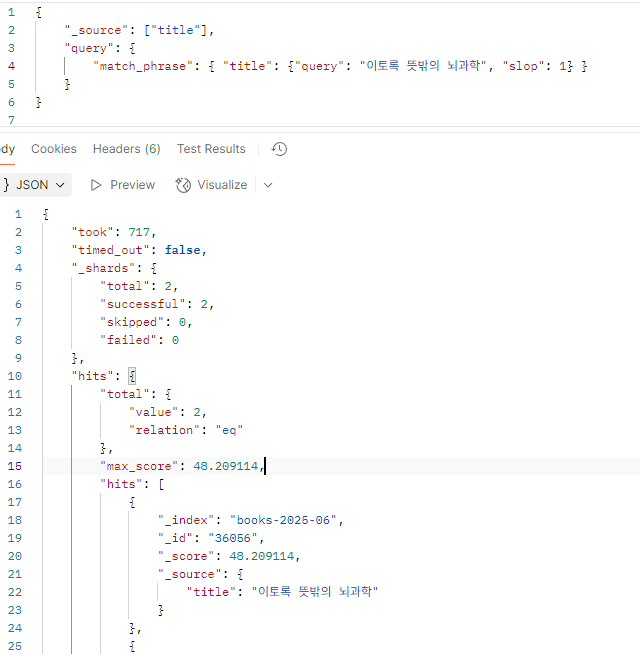Click the query string "이토록 뜻밖의 뇌과학" in request
640x654 pixels.
(x=423, y=65)
